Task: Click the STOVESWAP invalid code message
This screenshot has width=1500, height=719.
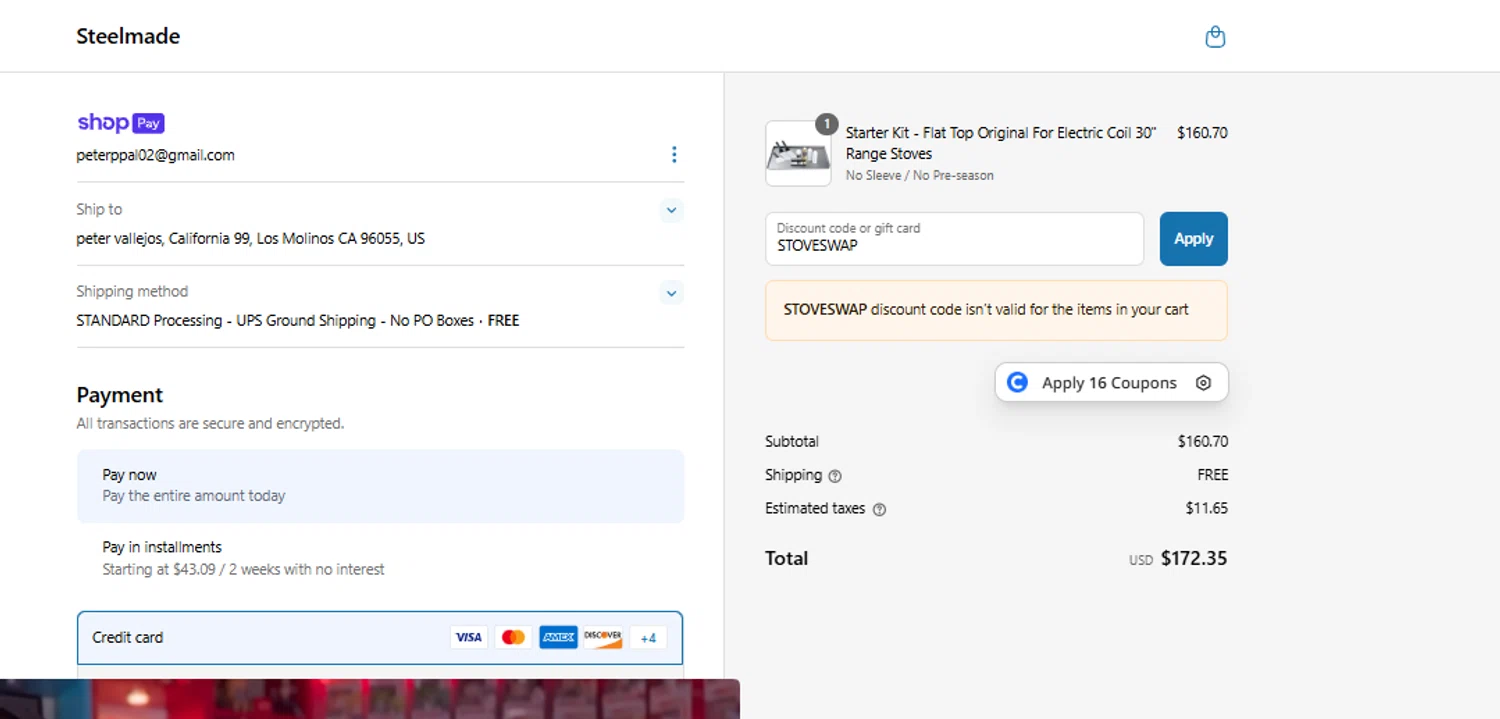Action: click(x=996, y=310)
